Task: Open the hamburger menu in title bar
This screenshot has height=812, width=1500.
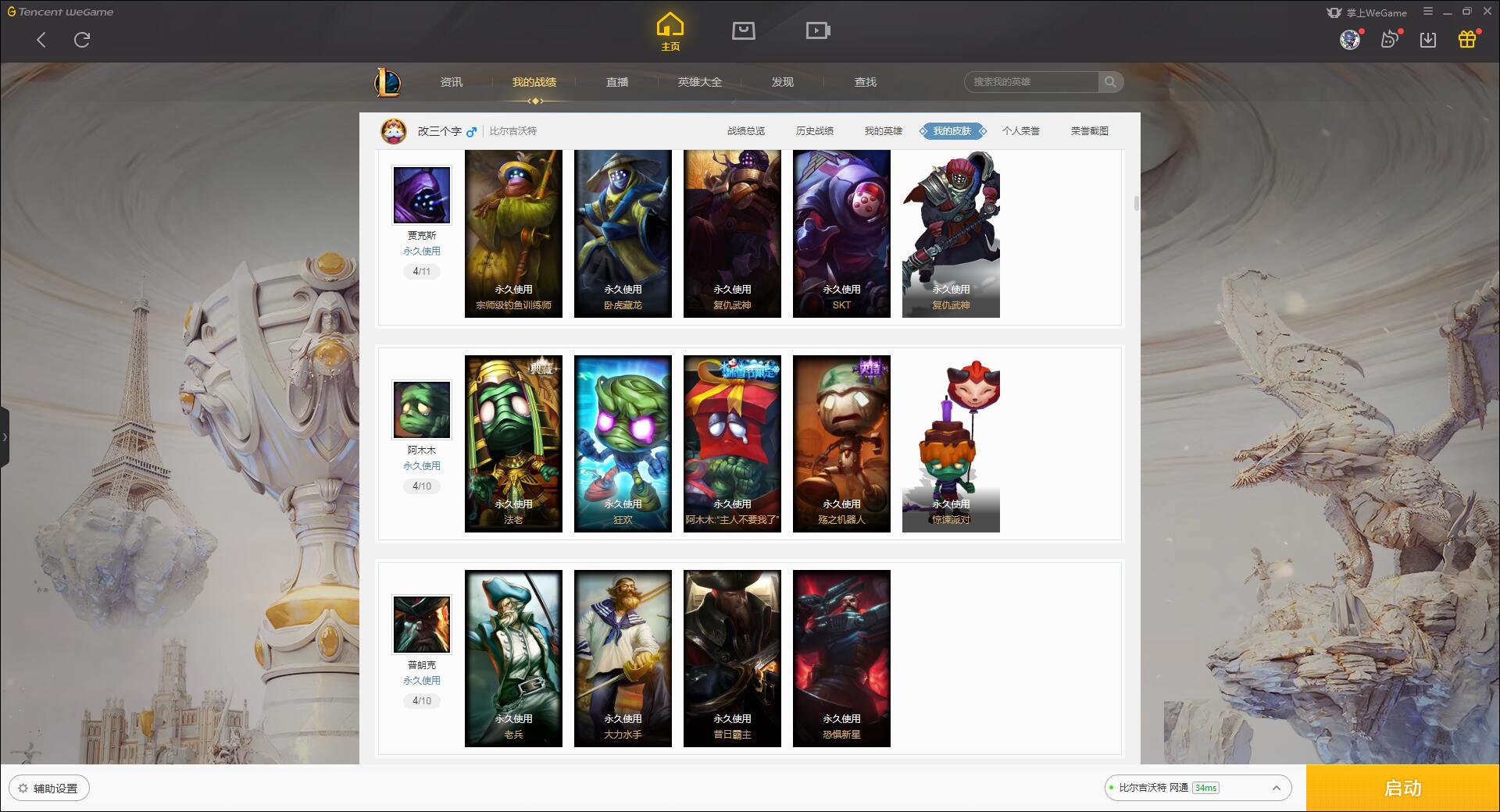Action: (1428, 12)
